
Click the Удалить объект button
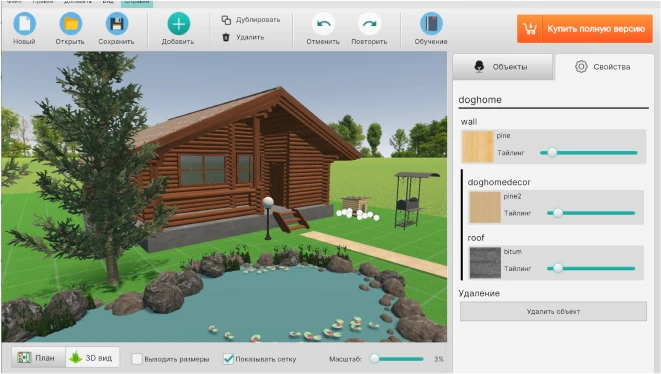click(x=553, y=311)
